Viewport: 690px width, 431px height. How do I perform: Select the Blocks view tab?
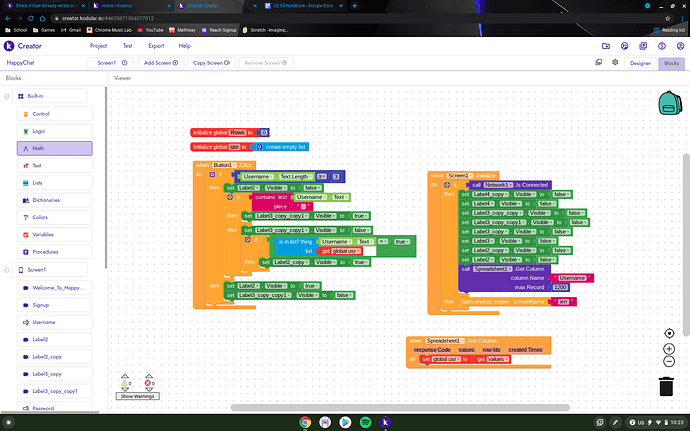coord(672,63)
